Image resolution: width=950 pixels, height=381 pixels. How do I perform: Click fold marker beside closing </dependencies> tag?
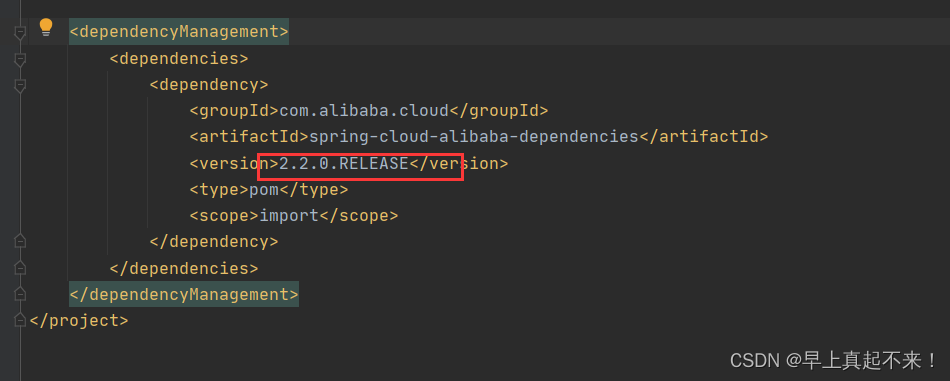point(20,267)
